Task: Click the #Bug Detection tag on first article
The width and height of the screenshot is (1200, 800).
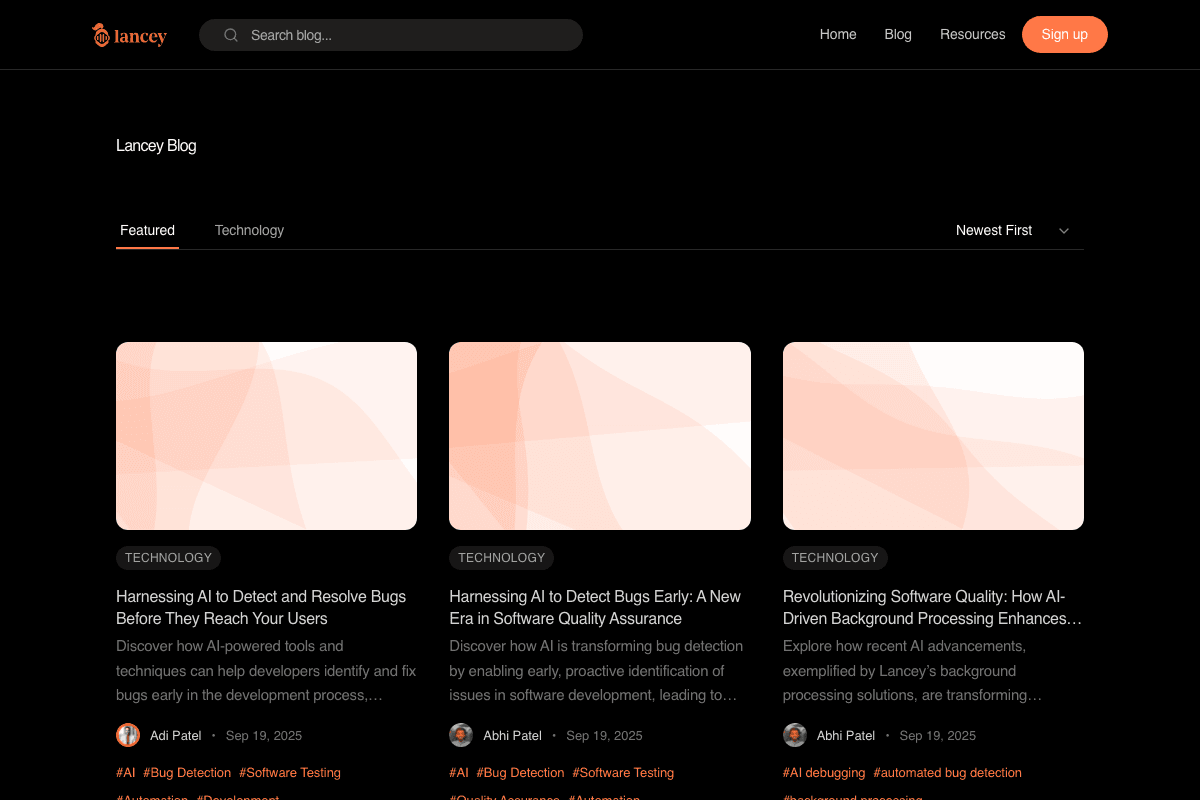Action: pyautogui.click(x=187, y=772)
